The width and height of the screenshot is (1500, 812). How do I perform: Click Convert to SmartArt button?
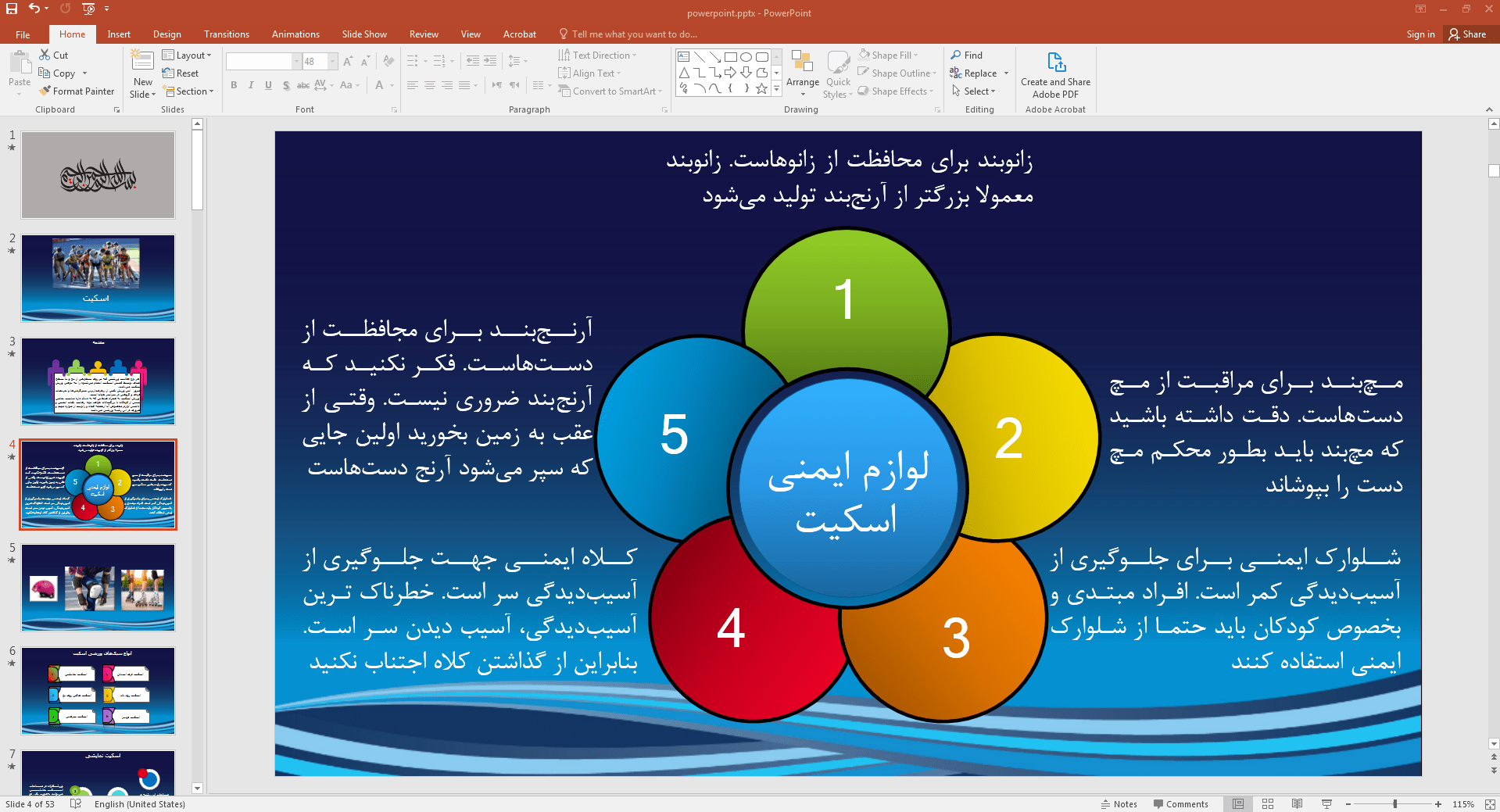[610, 91]
